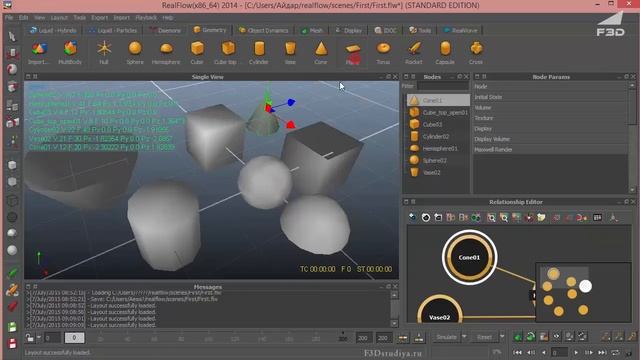Open dropdown next to timeline lock icon
The height and width of the screenshot is (360, 640).
click(38, 338)
